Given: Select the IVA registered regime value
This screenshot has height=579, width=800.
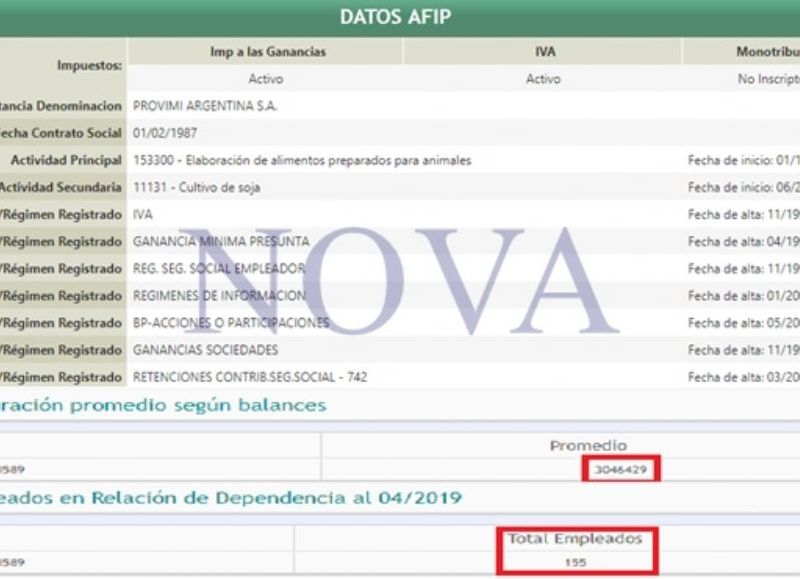Looking at the screenshot, I should click(143, 215).
